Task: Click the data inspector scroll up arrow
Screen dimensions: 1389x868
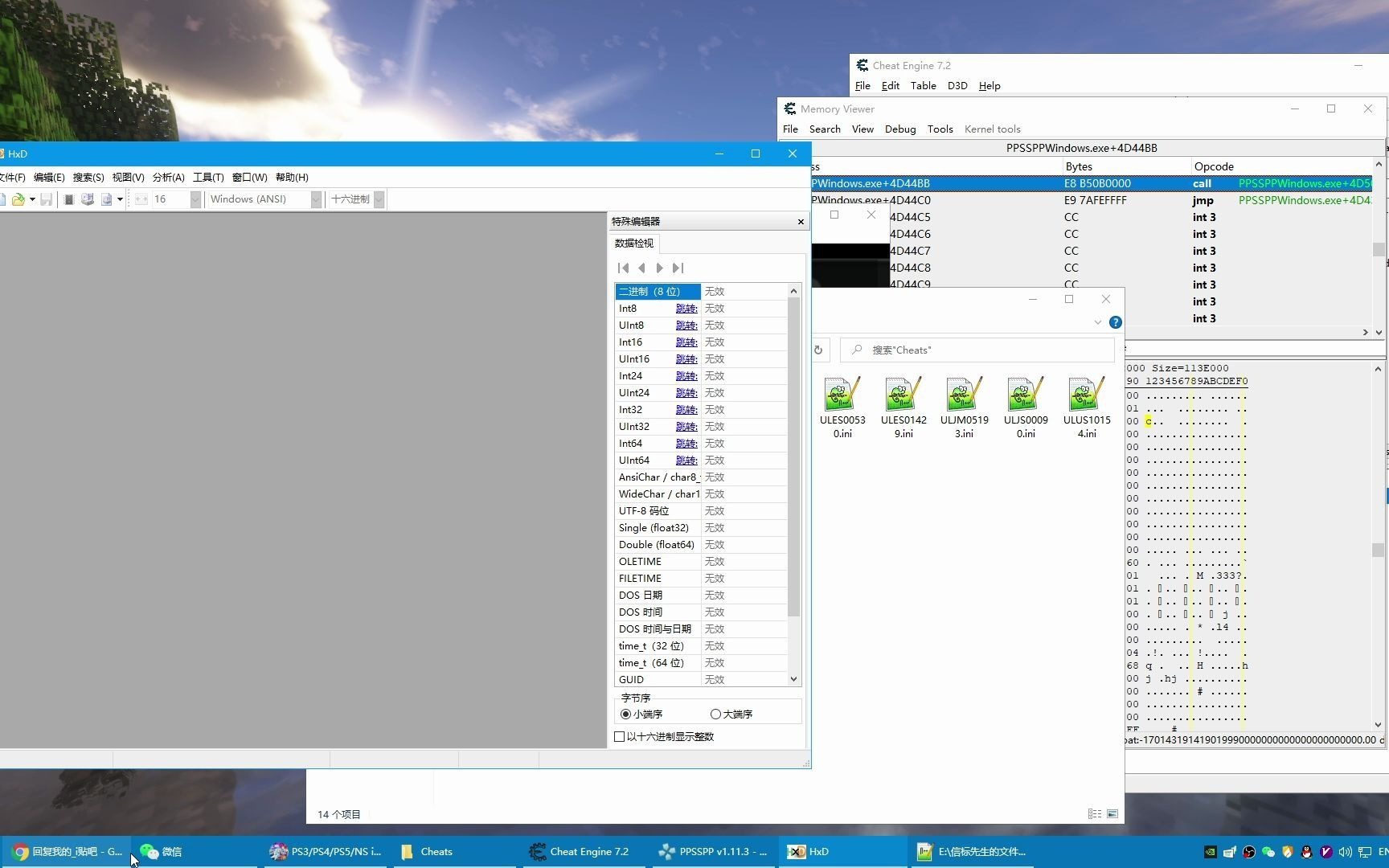Action: point(794,291)
